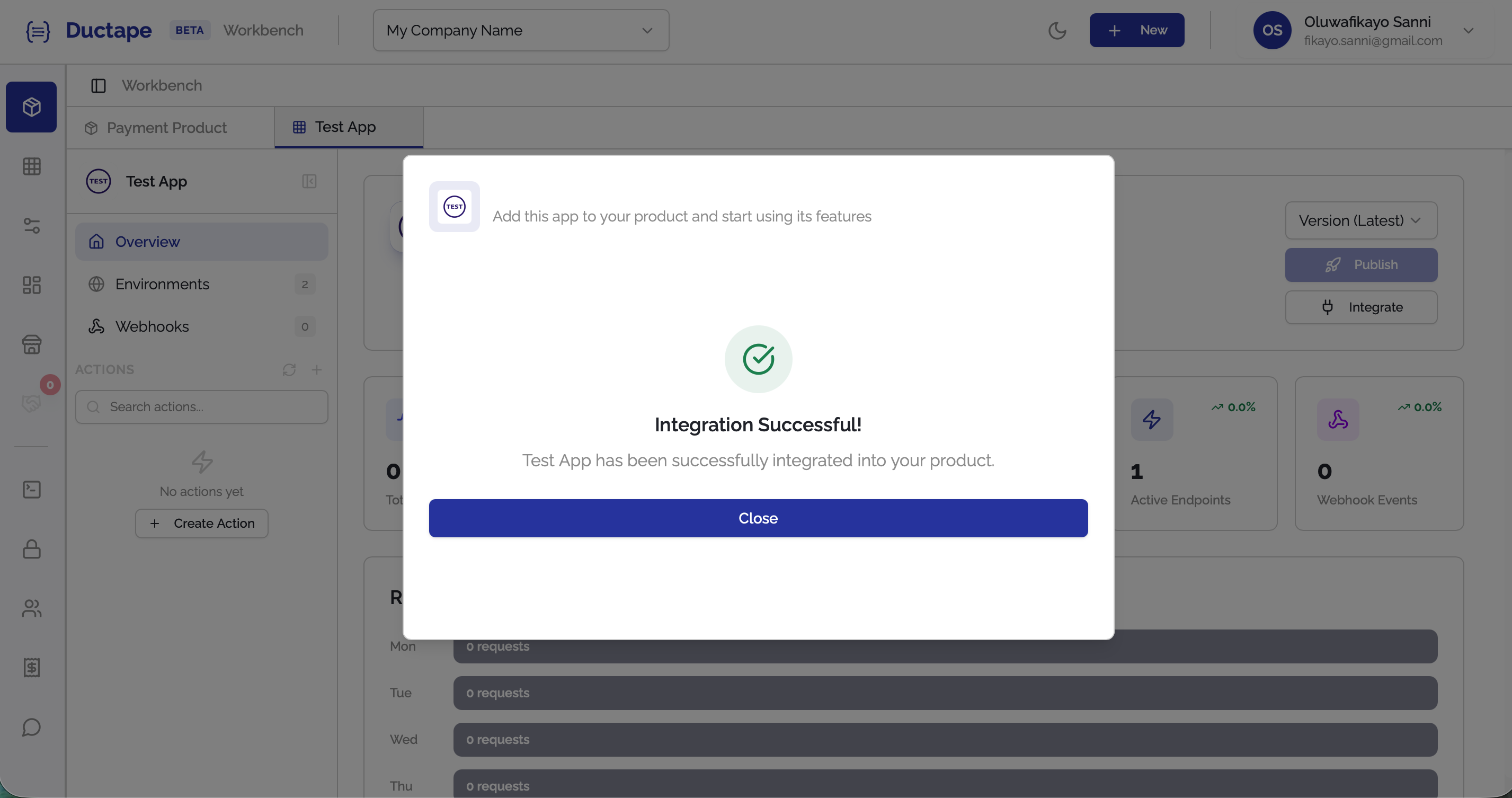Click the sliders settings sidebar icon
Viewport: 1512px width, 798px height.
[31, 226]
